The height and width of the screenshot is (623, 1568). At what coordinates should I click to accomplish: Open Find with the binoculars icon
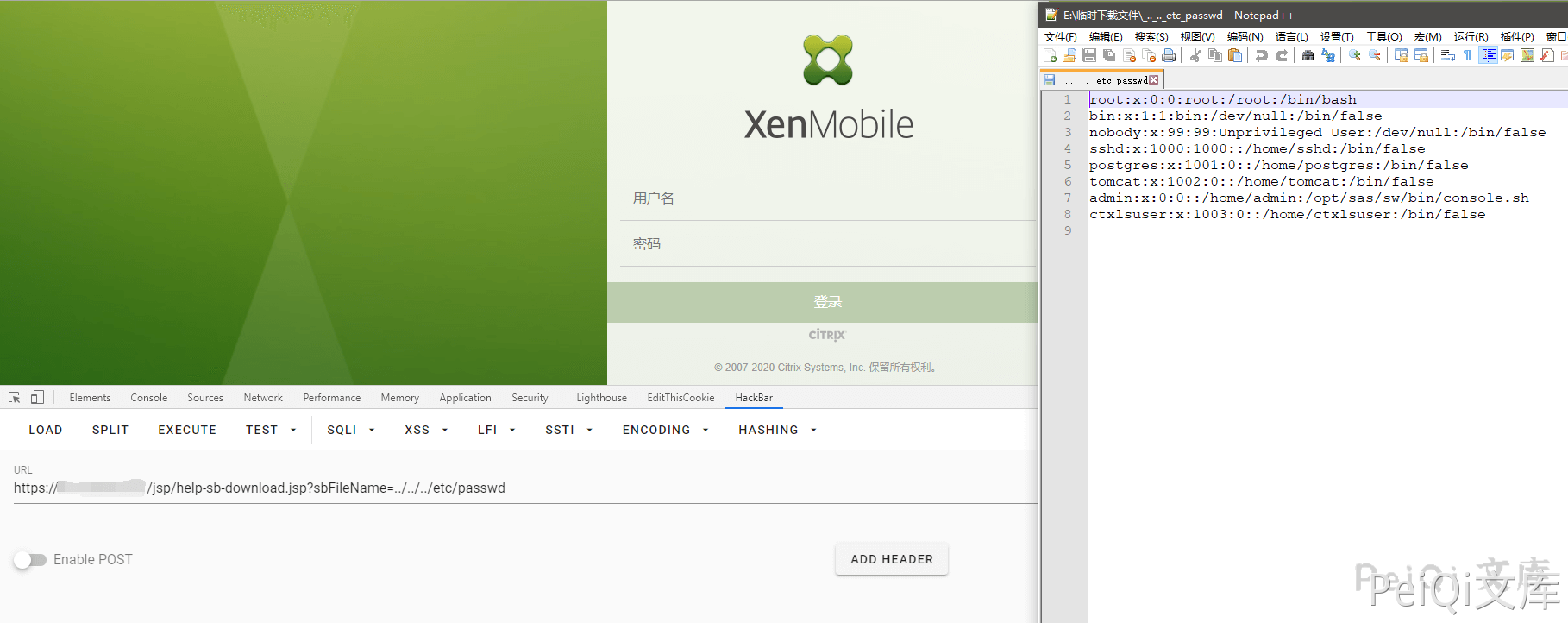pyautogui.click(x=1308, y=56)
